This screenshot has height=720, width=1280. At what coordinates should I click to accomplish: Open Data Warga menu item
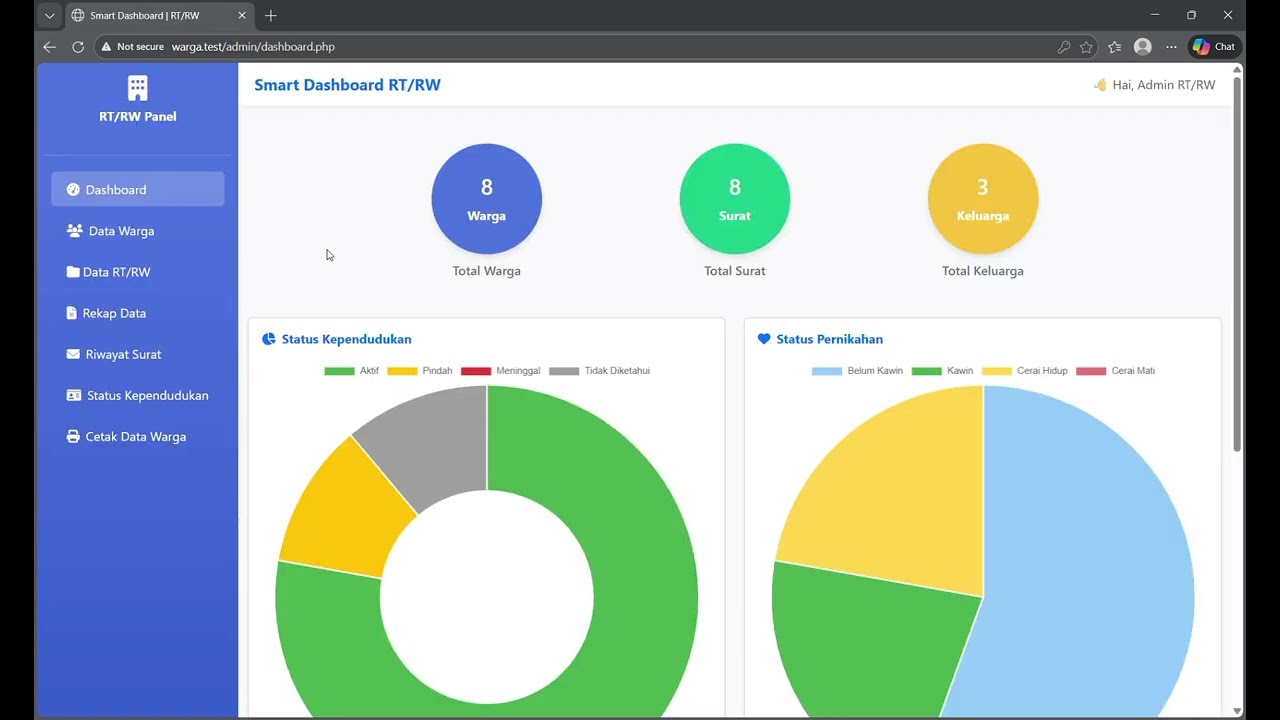[138, 231]
